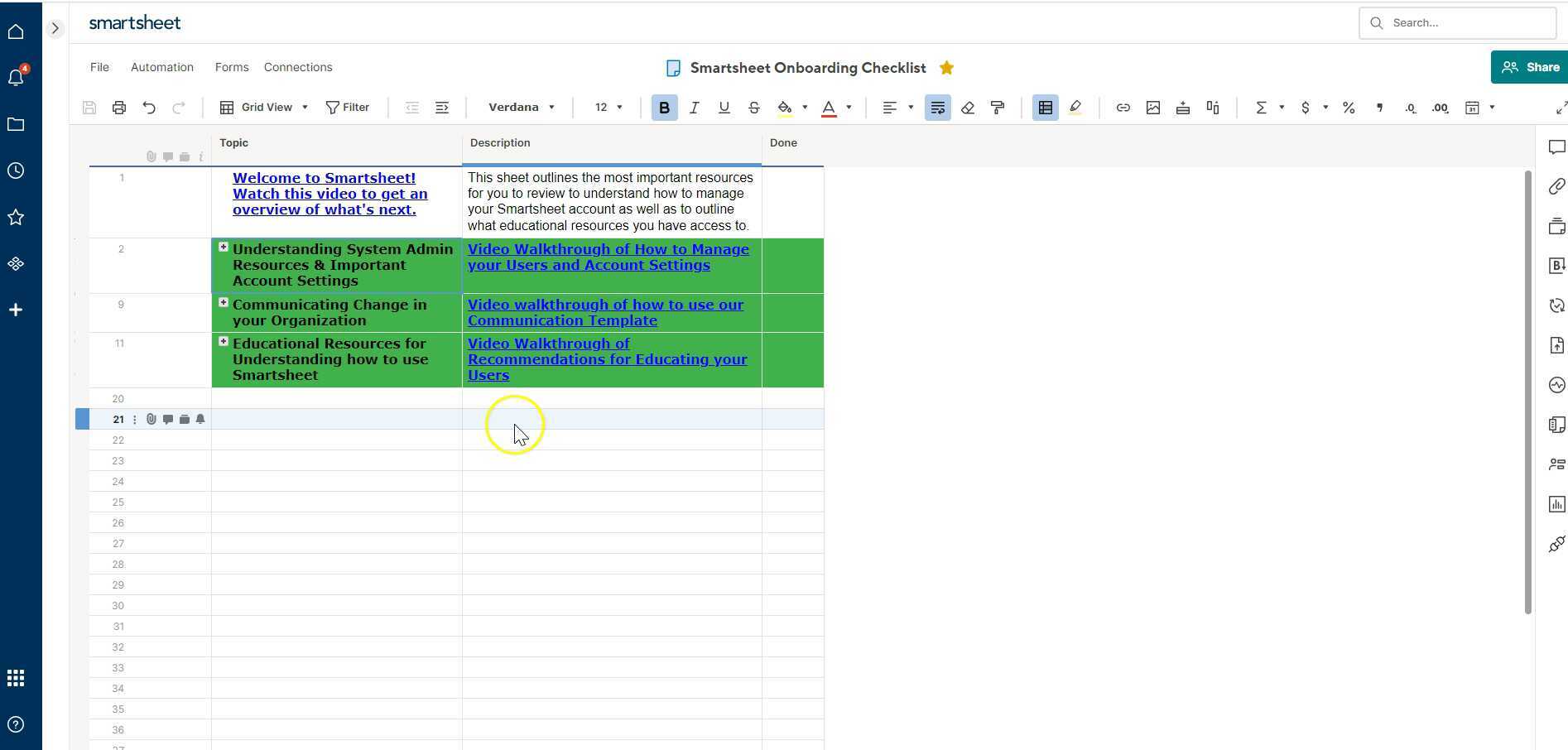The height and width of the screenshot is (750, 1568).
Task: Toggle bold formatting
Action: [663, 107]
